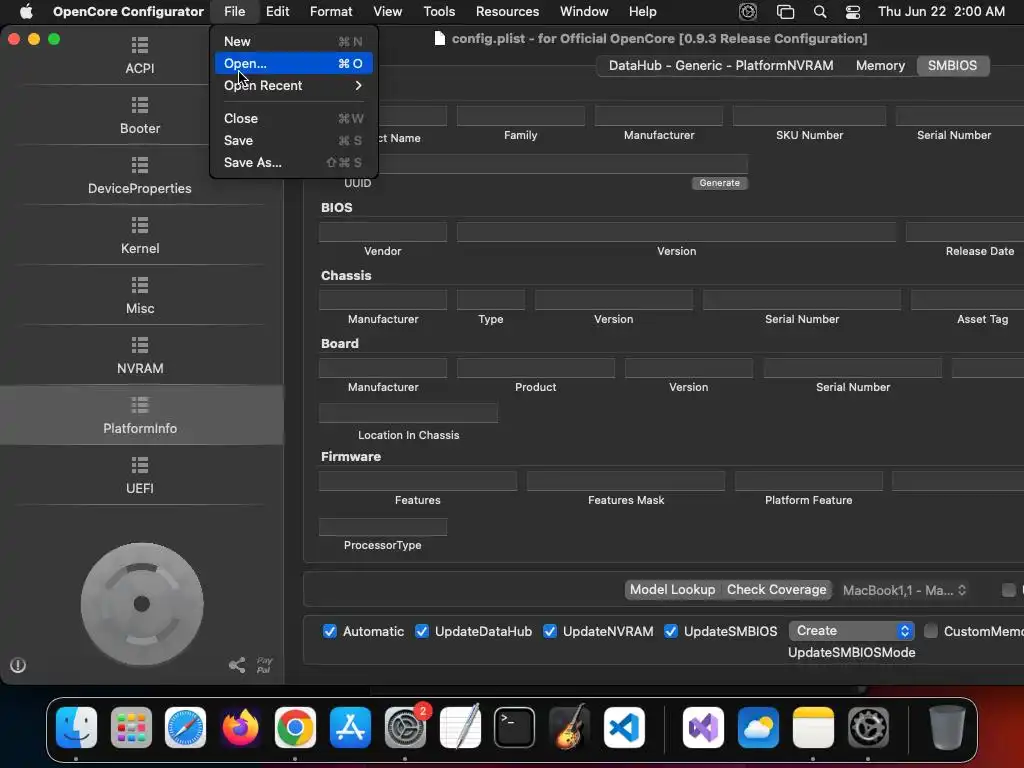Open System Preferences with badge in Dock
1024x768 pixels.
tap(405, 727)
